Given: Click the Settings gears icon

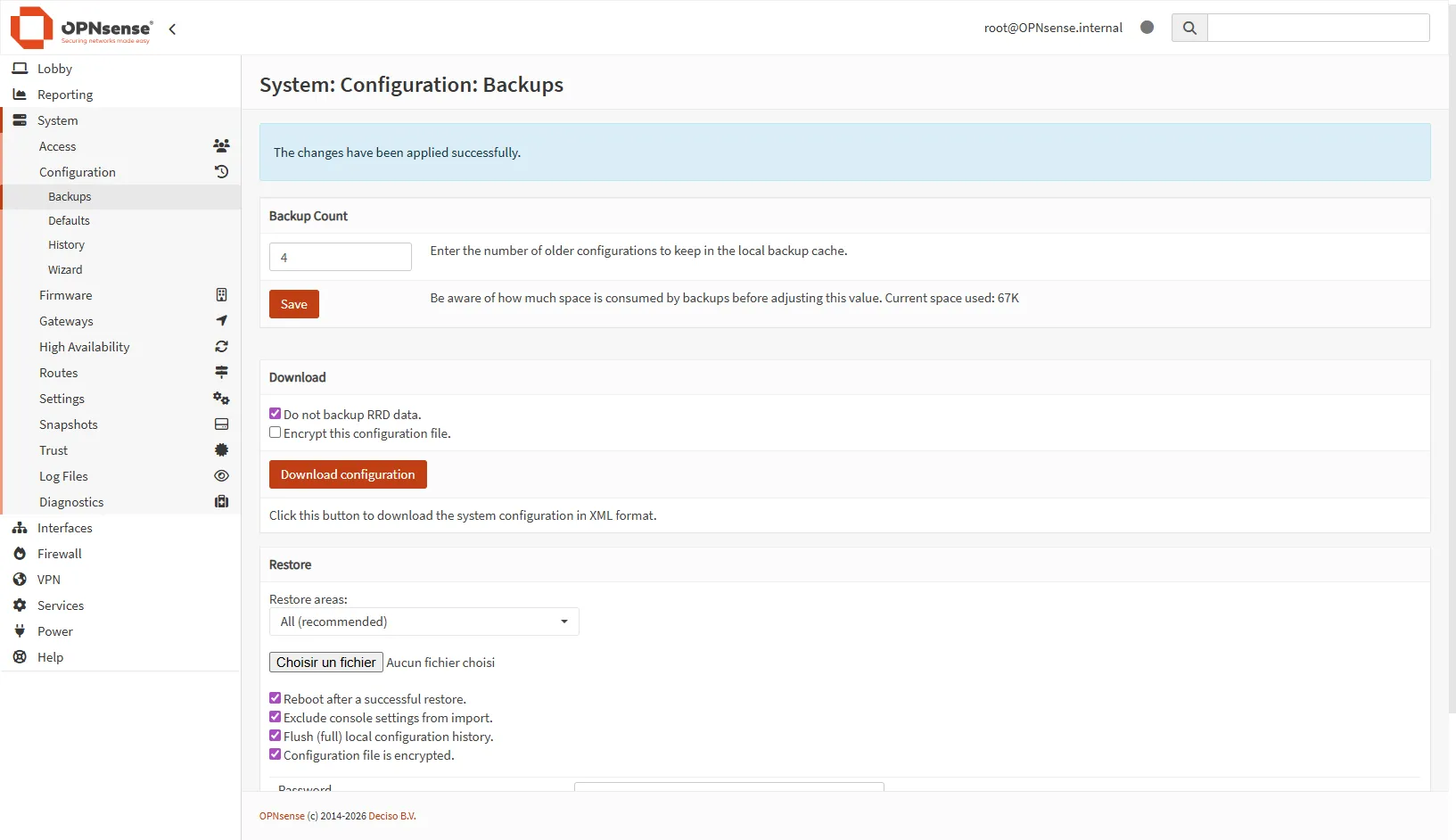Looking at the screenshot, I should [221, 399].
